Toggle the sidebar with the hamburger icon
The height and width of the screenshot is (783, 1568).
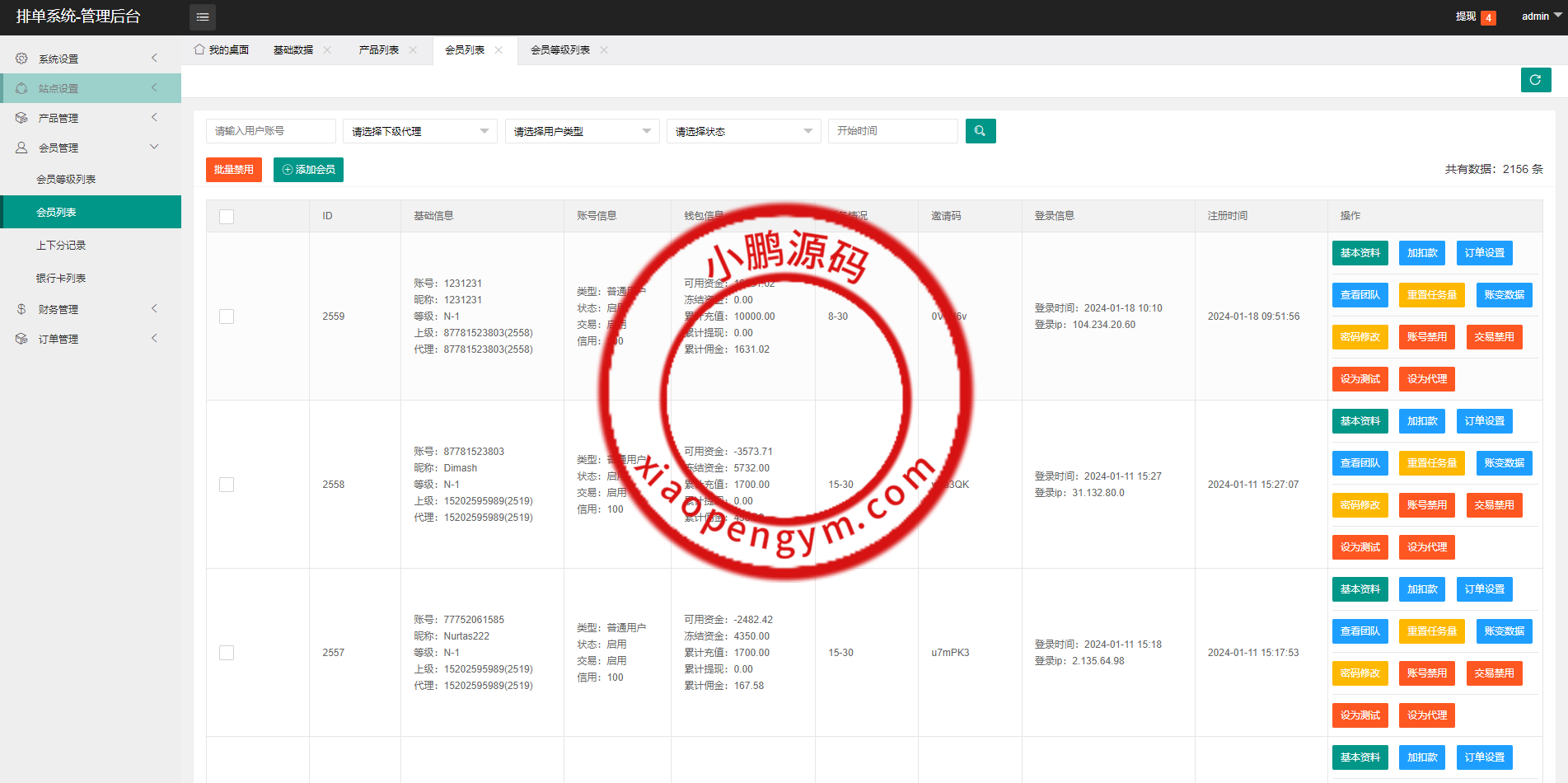tap(203, 16)
